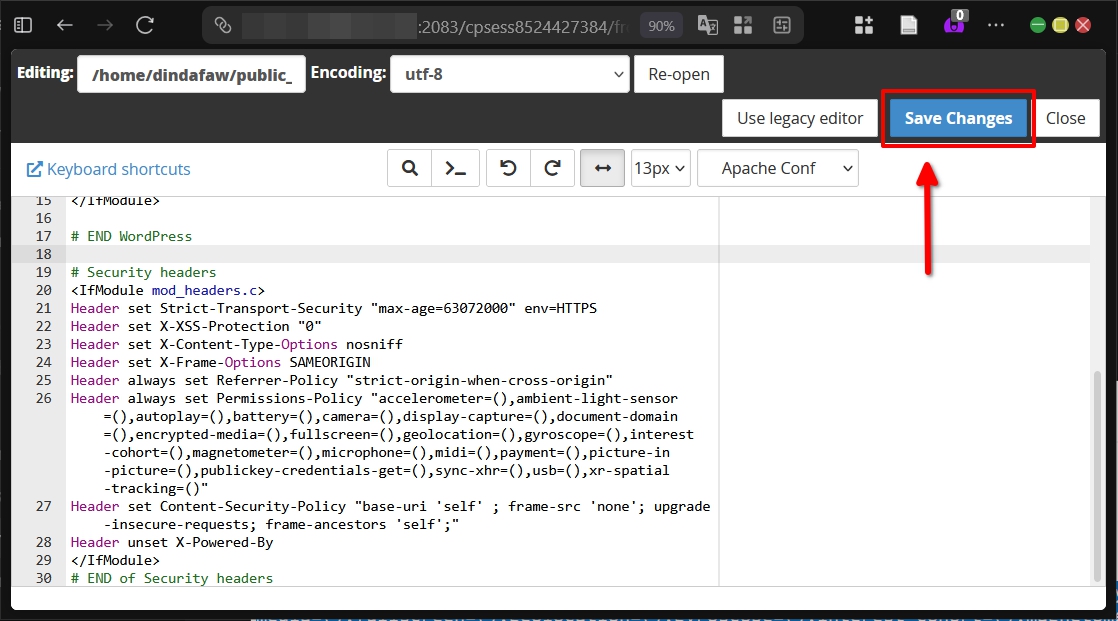The height and width of the screenshot is (621, 1118).
Task: Click the document icon in the browser toolbar
Action: click(908, 25)
